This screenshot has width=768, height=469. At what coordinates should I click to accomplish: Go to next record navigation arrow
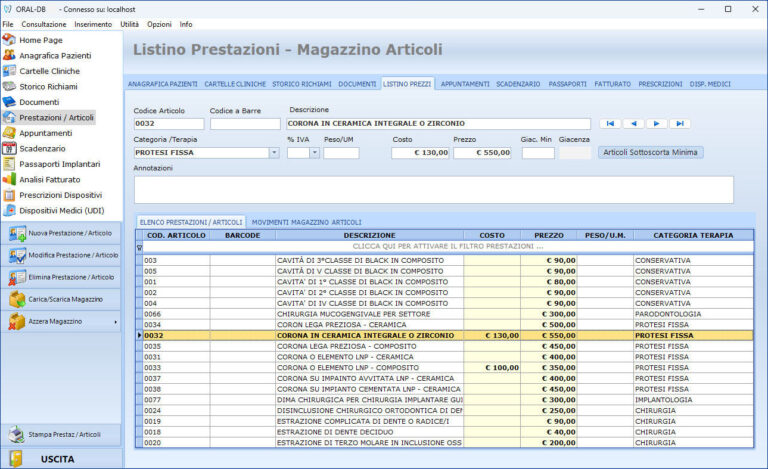click(x=656, y=124)
